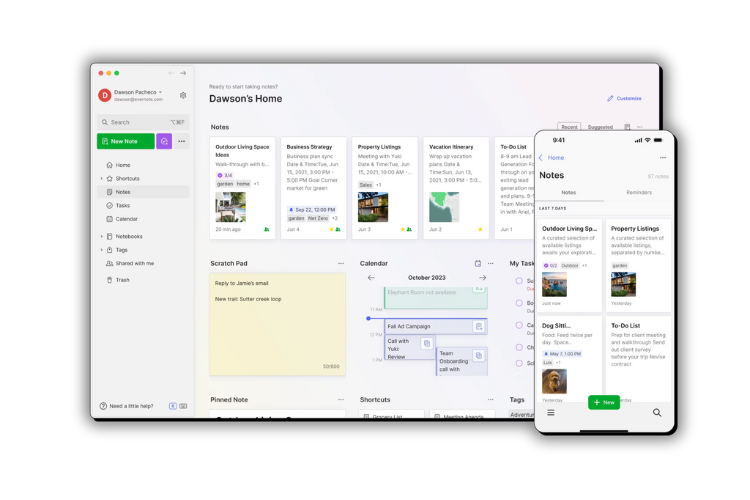Open Vacation Itinerary note card
Viewport: 750px width, 500px height.
(456, 188)
